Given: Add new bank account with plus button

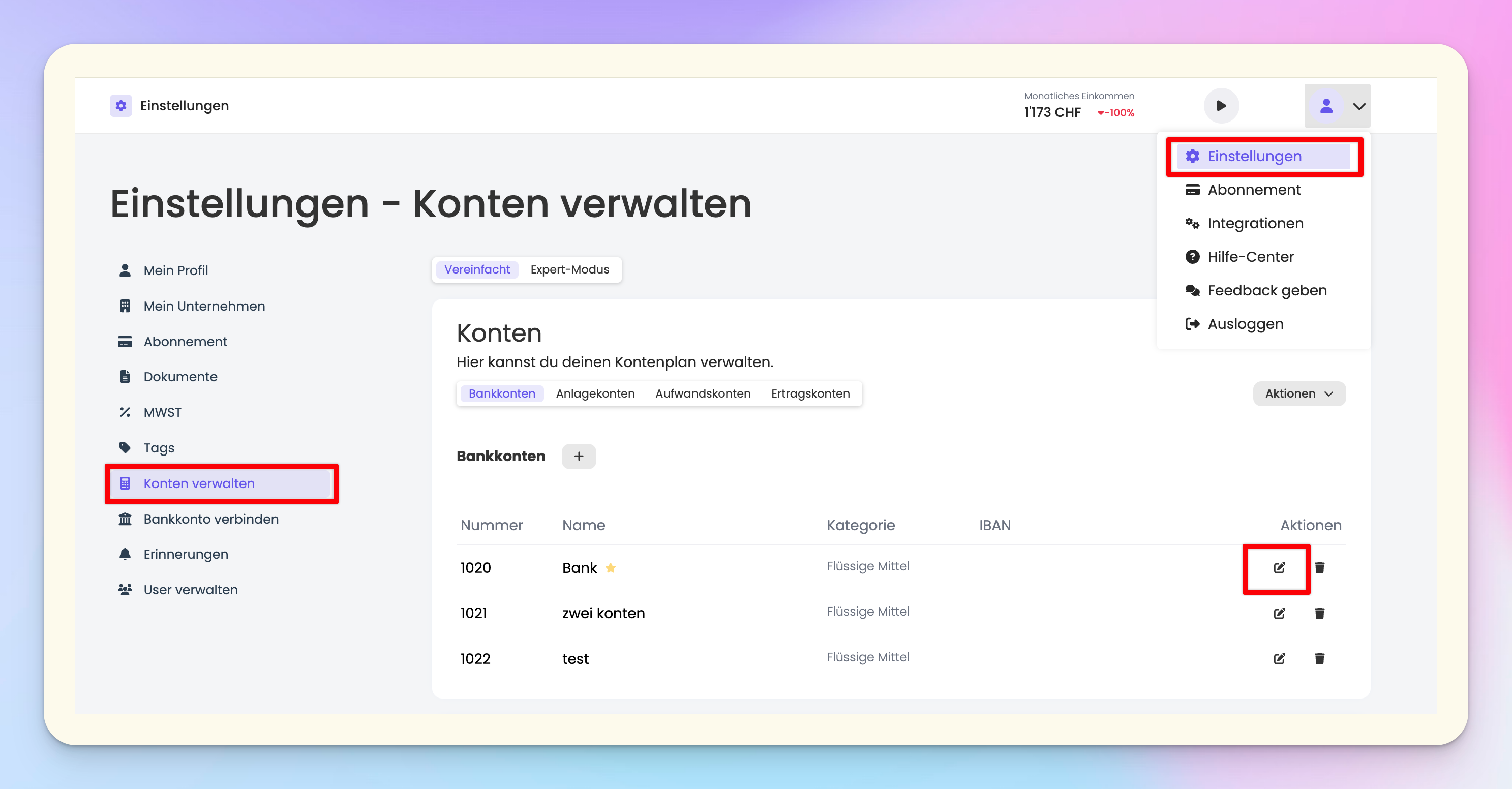Looking at the screenshot, I should (x=578, y=456).
